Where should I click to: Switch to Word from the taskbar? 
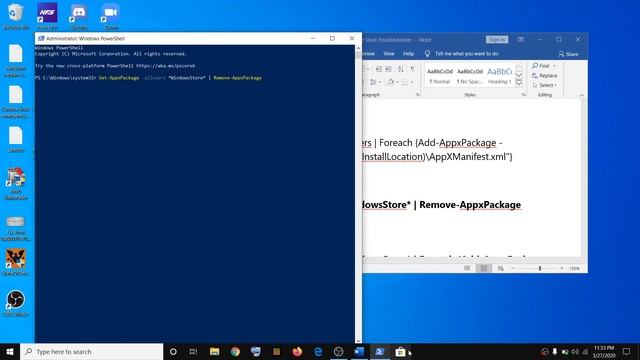[x=359, y=351]
